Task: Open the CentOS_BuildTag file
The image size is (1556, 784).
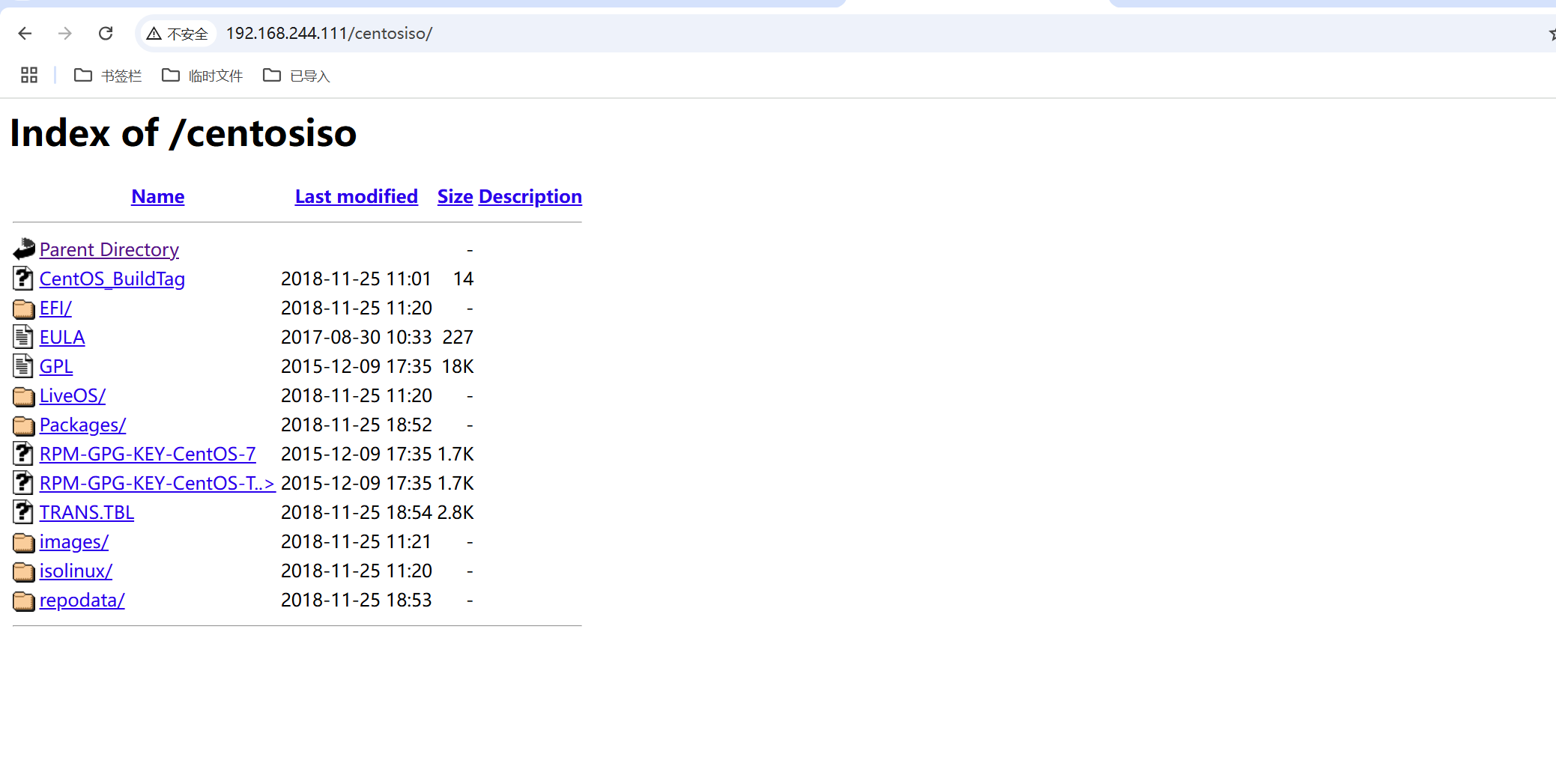Action: coord(112,279)
